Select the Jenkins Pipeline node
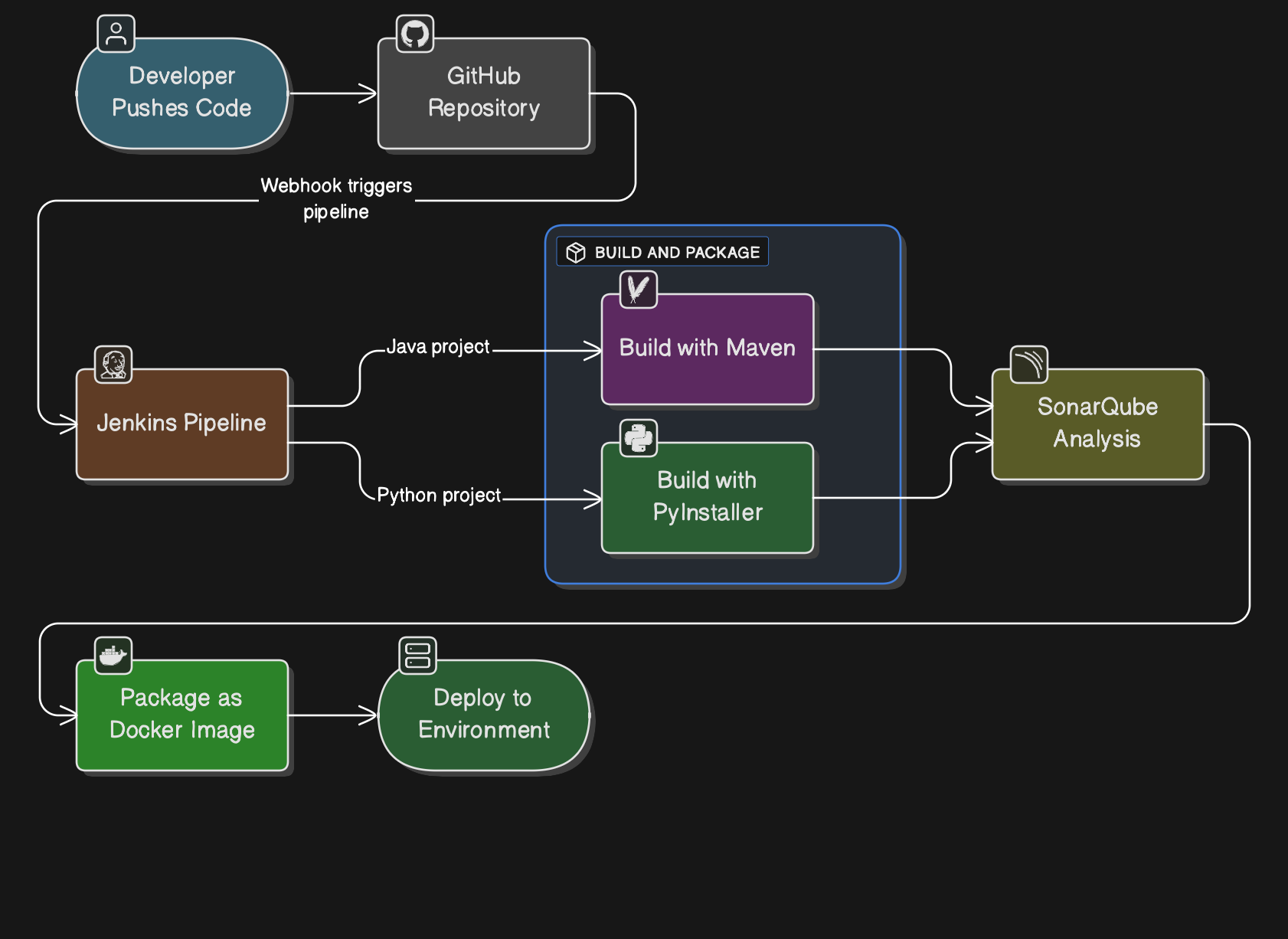 click(182, 424)
